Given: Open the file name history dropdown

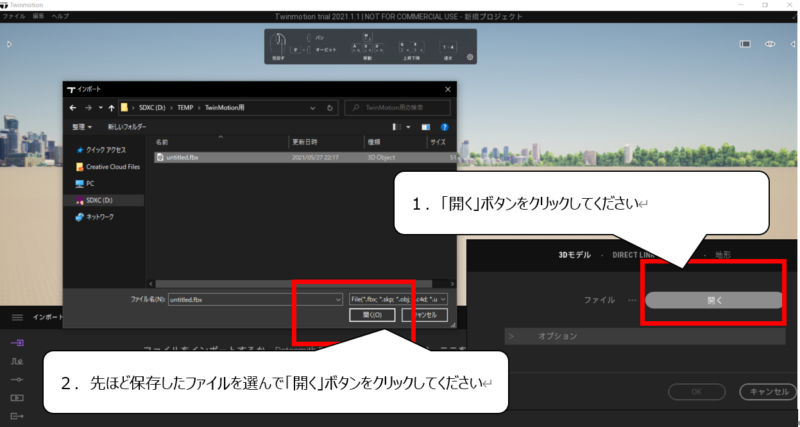Looking at the screenshot, I should (x=338, y=299).
